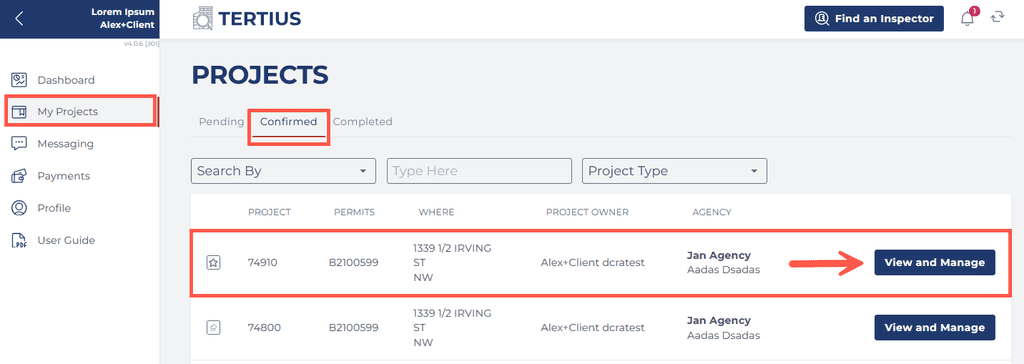Select project number 74800
Image resolution: width=1024 pixels, height=364 pixels.
pyautogui.click(x=264, y=327)
